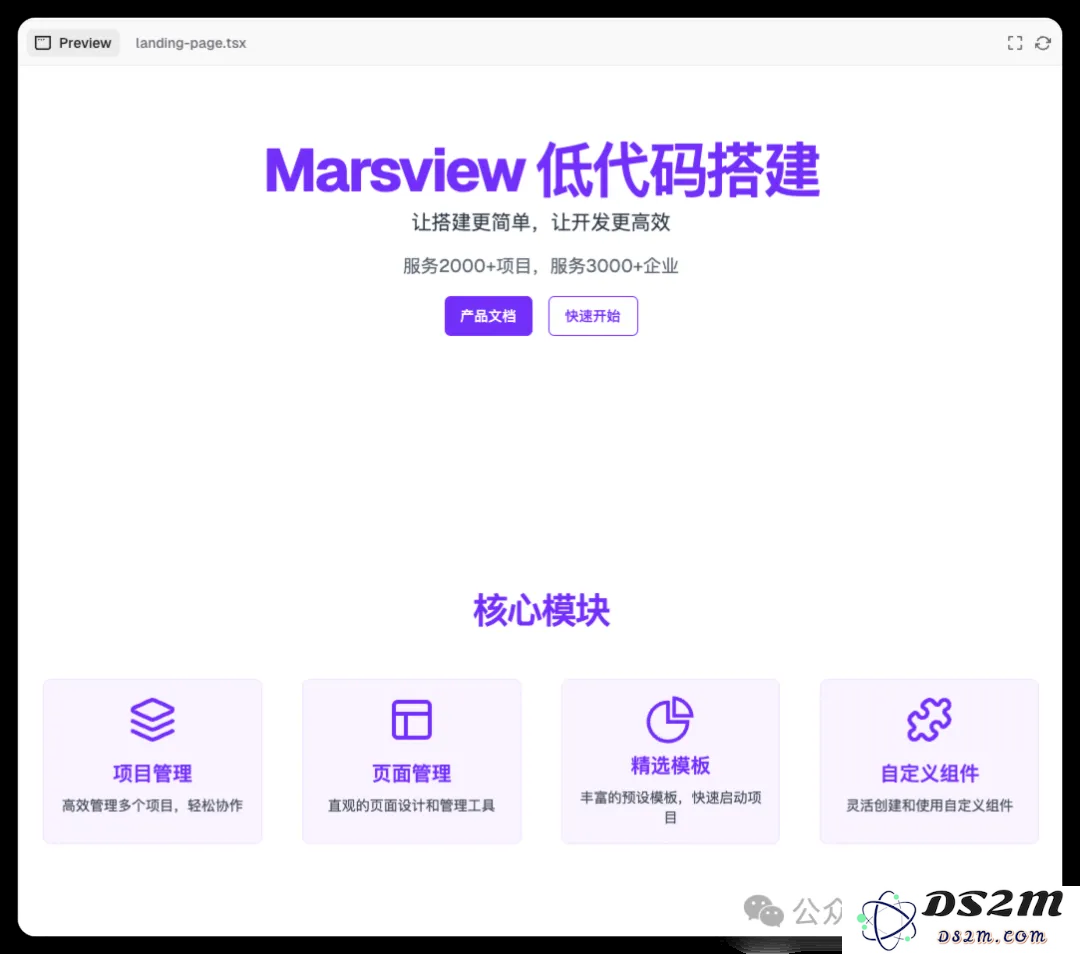Image resolution: width=1080 pixels, height=954 pixels.
Task: Click the 核心模块 section heading
Action: click(541, 610)
